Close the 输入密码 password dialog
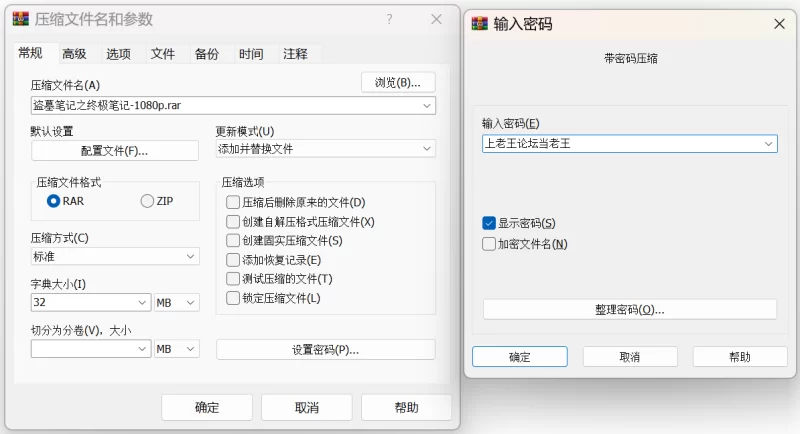 pos(779,24)
